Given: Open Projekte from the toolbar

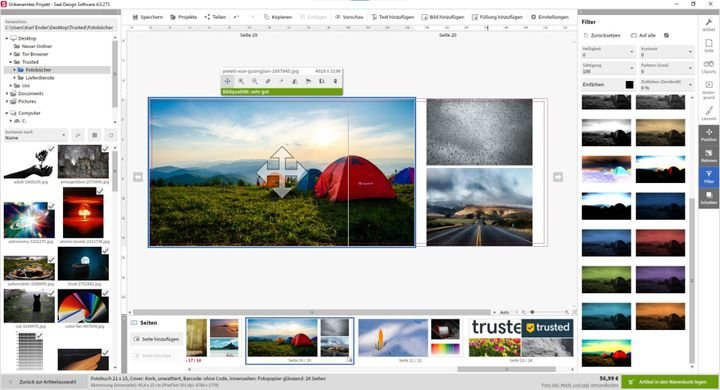Looking at the screenshot, I should [x=183, y=17].
